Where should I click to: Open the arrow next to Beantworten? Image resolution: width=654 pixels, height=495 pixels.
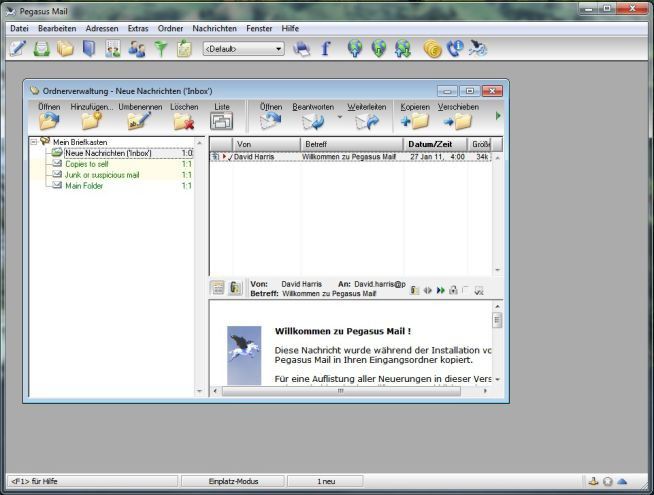click(x=340, y=117)
